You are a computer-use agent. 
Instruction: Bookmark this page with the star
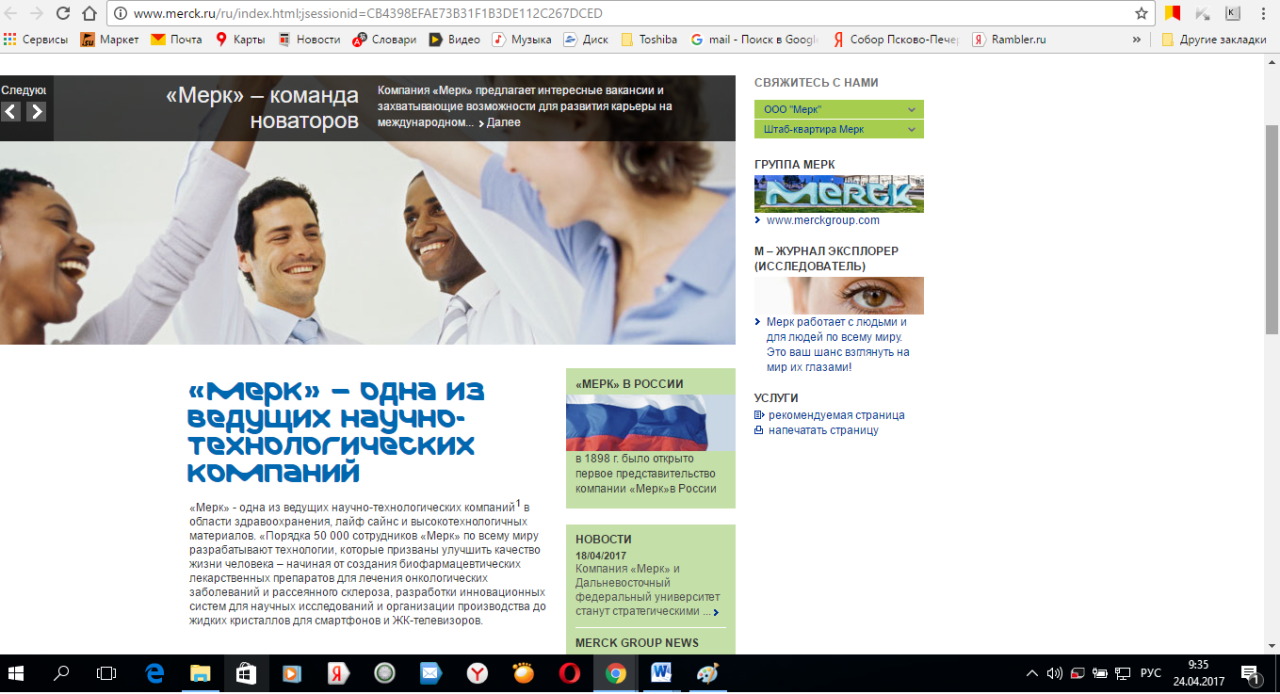1141,14
